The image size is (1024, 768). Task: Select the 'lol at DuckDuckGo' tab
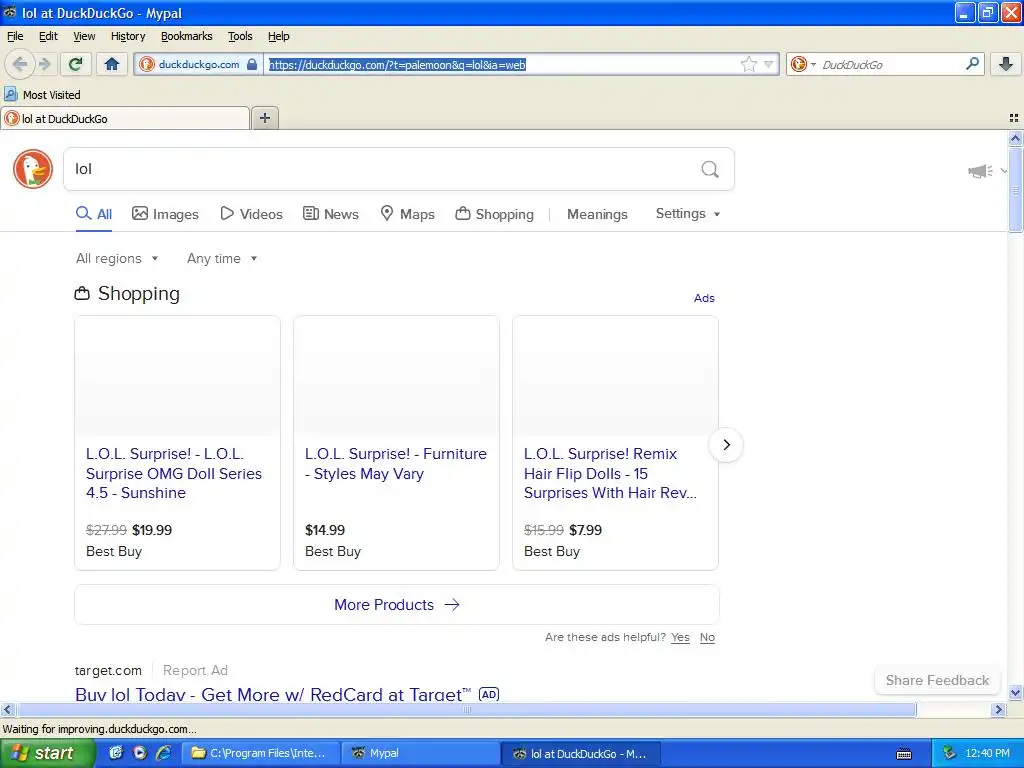(125, 118)
